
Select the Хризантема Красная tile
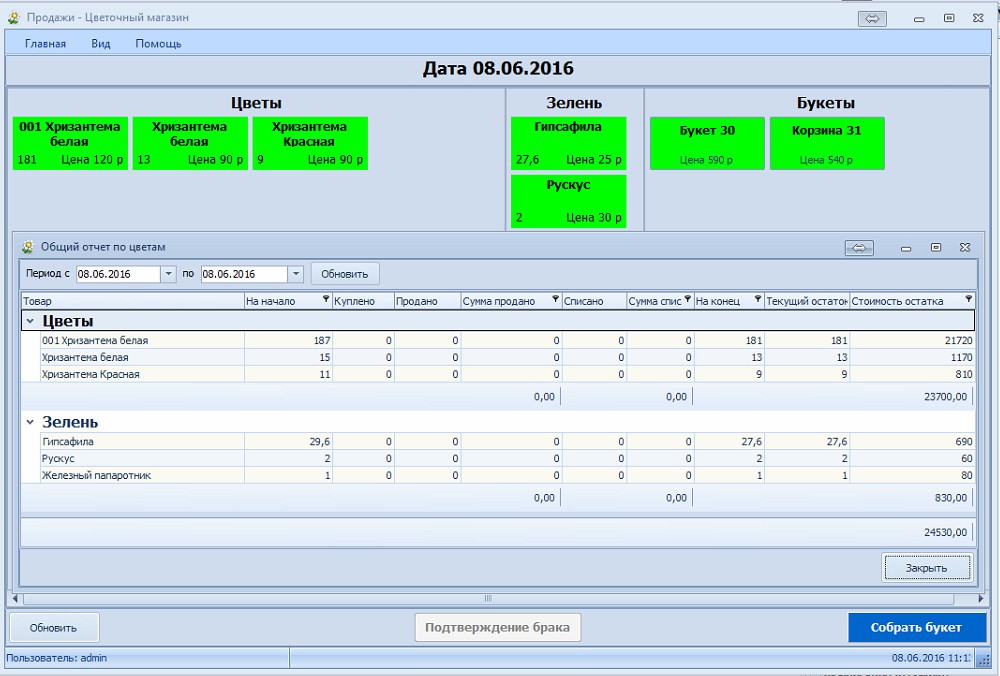[310, 143]
